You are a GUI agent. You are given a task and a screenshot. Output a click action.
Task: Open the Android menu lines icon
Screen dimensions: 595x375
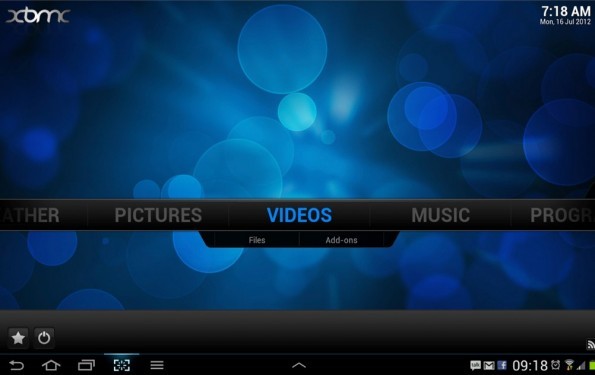click(157, 365)
